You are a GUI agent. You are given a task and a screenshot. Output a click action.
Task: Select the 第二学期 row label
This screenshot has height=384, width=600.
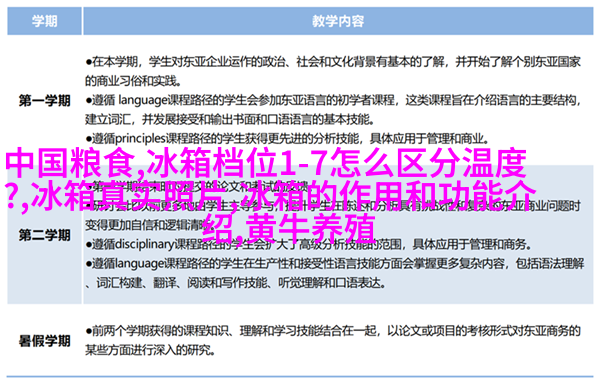44,235
